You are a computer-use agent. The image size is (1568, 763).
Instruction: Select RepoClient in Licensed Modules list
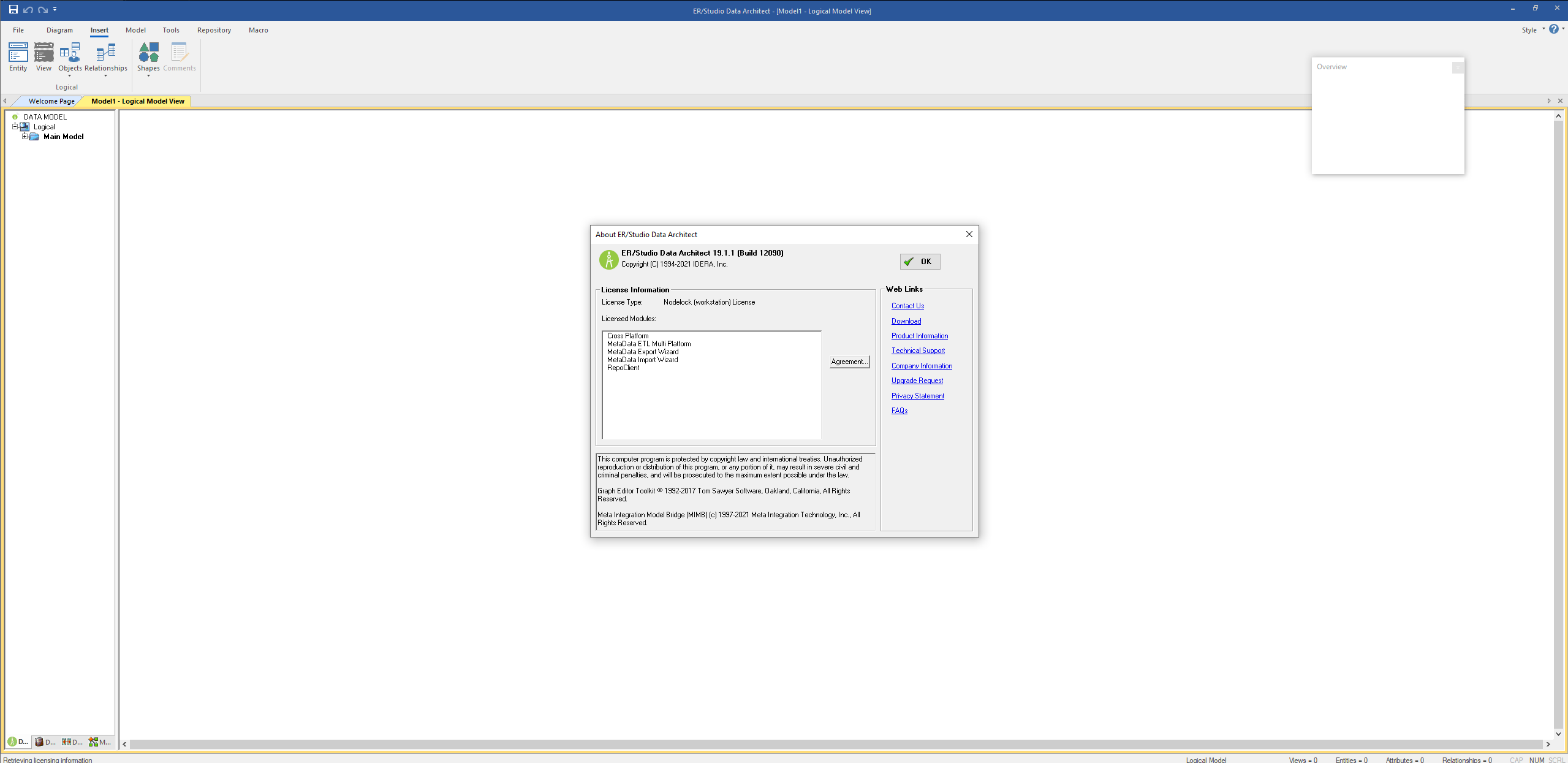pyautogui.click(x=623, y=368)
